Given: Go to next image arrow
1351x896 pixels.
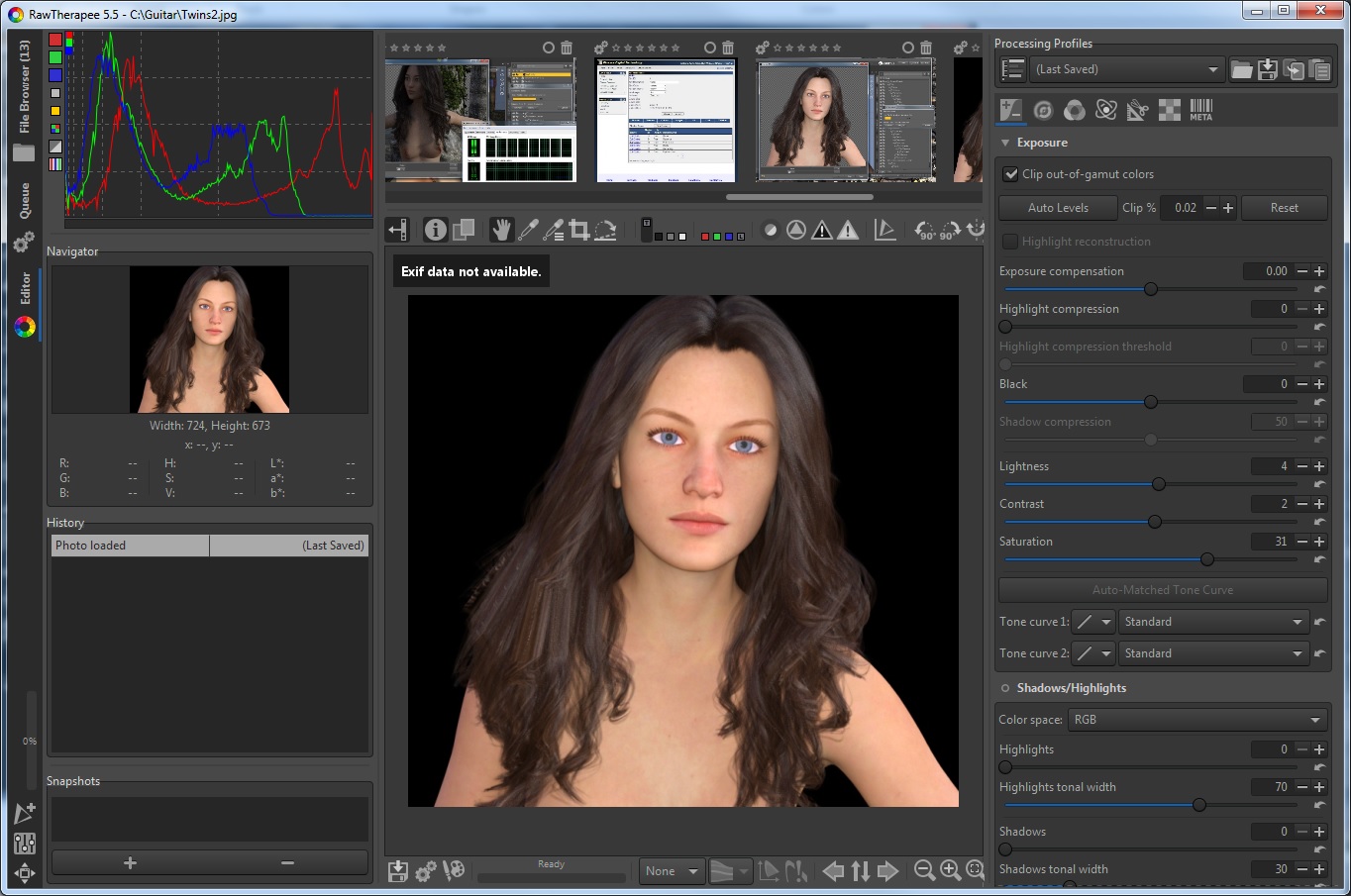Looking at the screenshot, I should [x=887, y=871].
